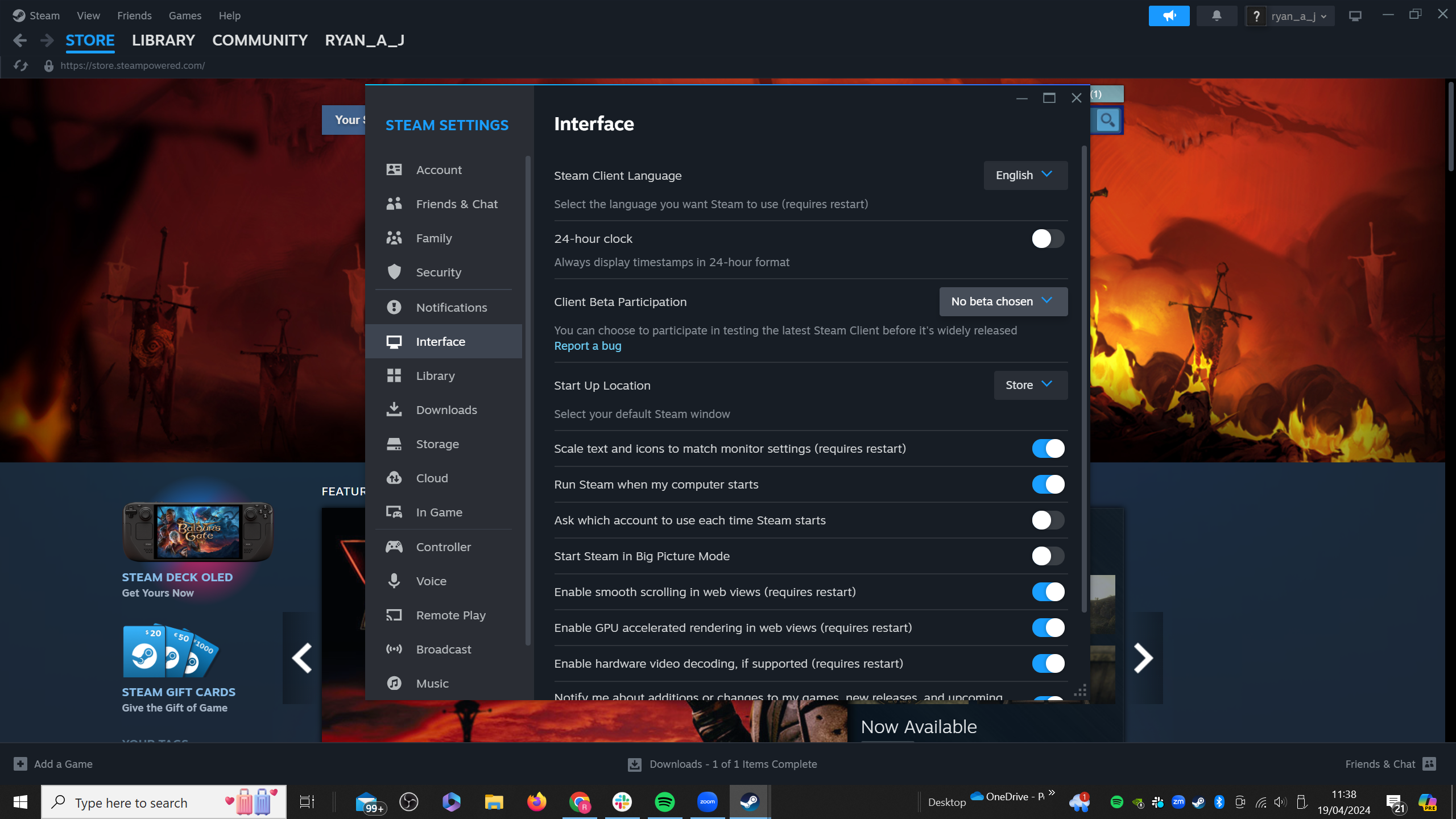1456x819 pixels.
Task: Open File Explorer from the taskbar
Action: coord(494,802)
